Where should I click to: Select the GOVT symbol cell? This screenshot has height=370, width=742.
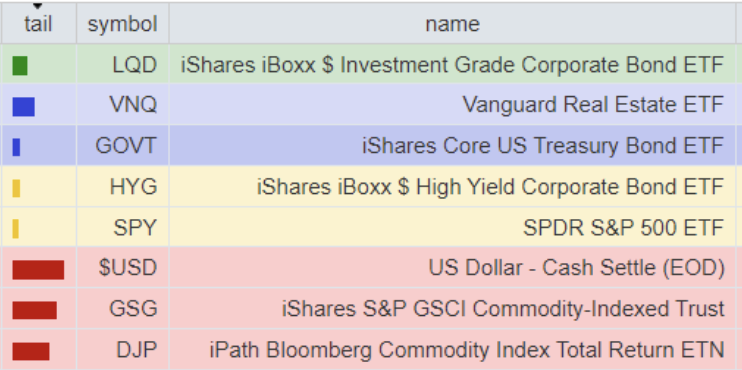point(123,145)
